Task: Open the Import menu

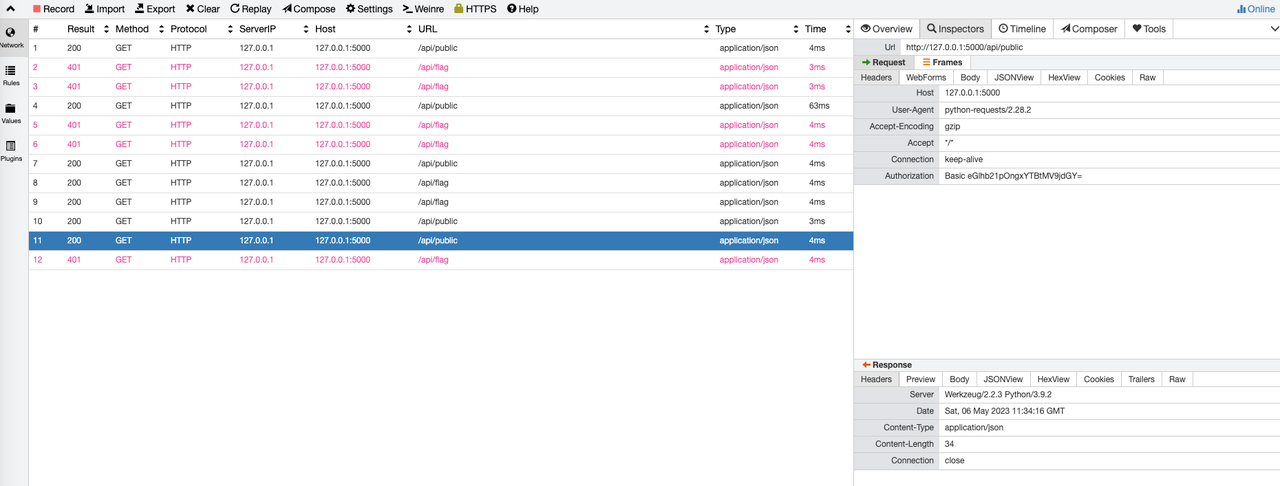Action: (104, 9)
